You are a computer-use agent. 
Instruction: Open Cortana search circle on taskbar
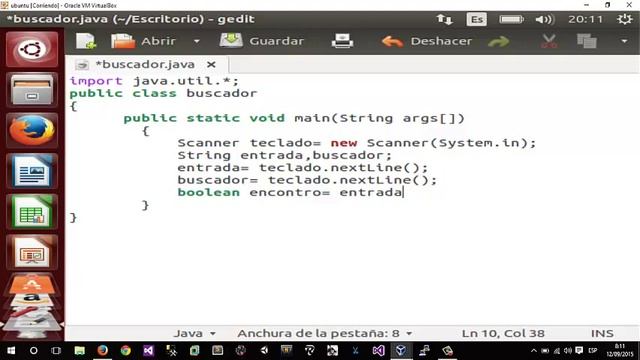[33, 351]
